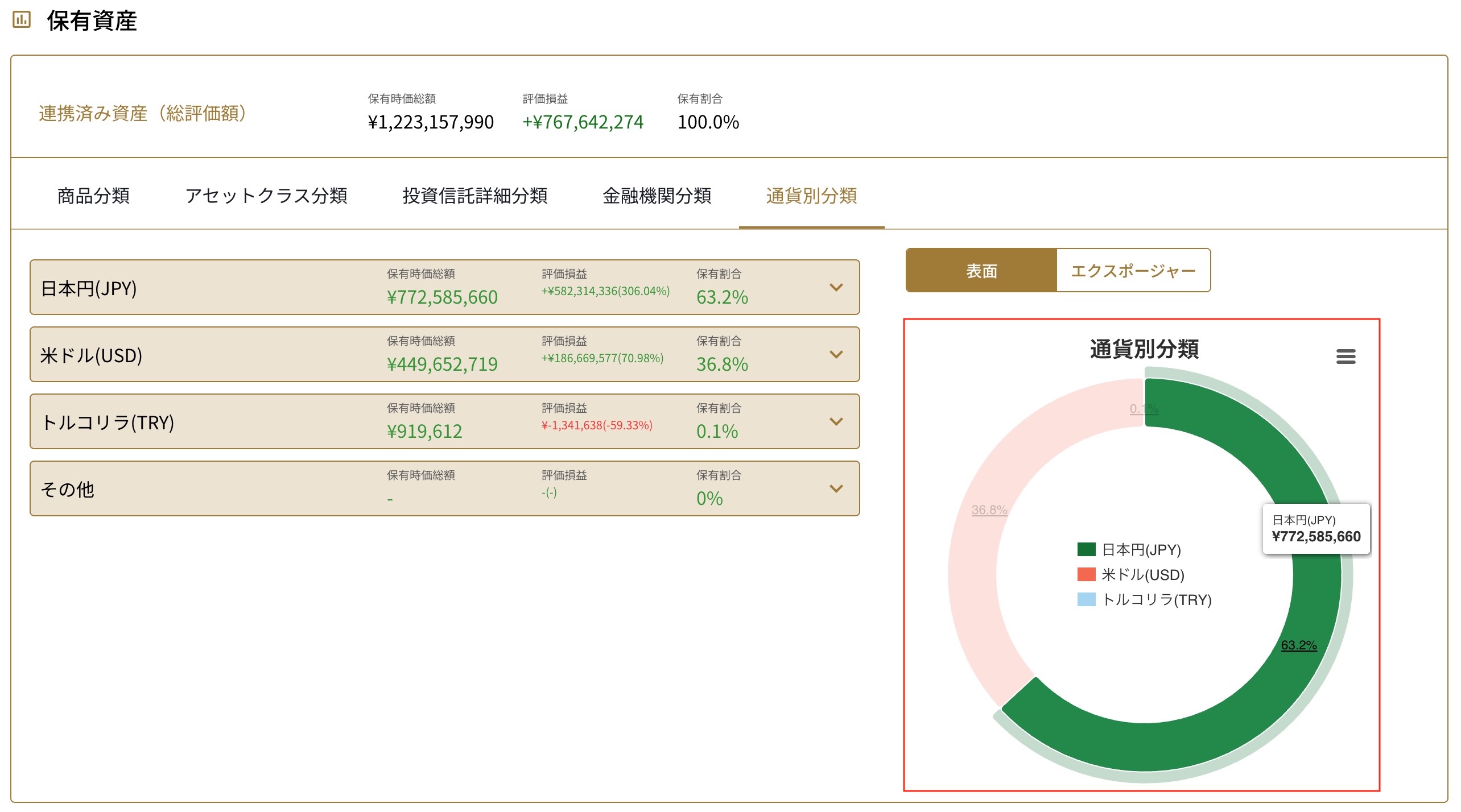Expand the その他 row chevron

tap(836, 488)
